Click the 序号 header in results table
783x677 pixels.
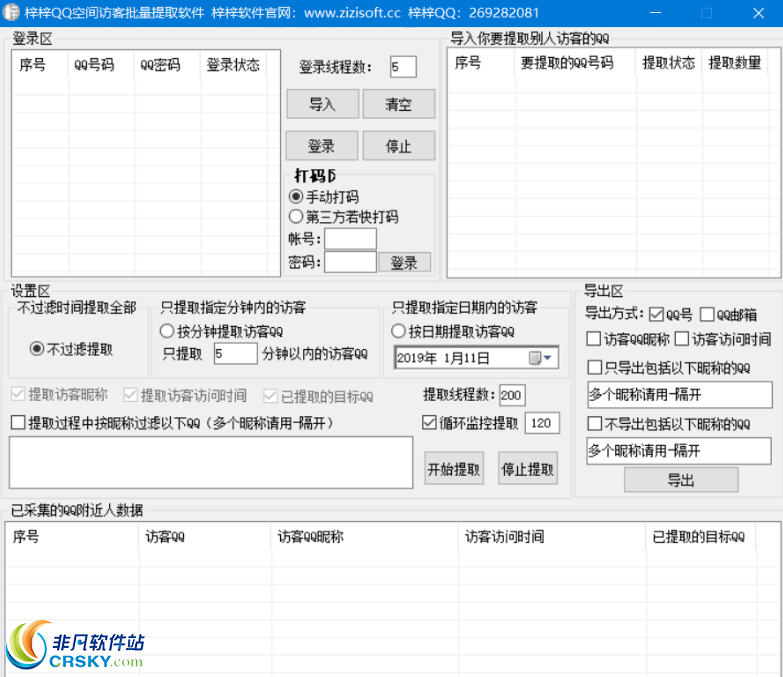coord(72,537)
